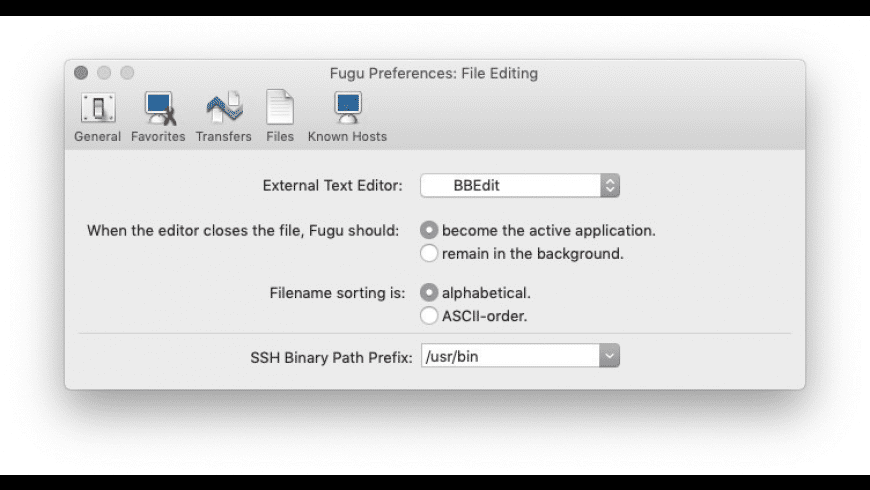Open the Known Hosts monitor icon

click(348, 108)
